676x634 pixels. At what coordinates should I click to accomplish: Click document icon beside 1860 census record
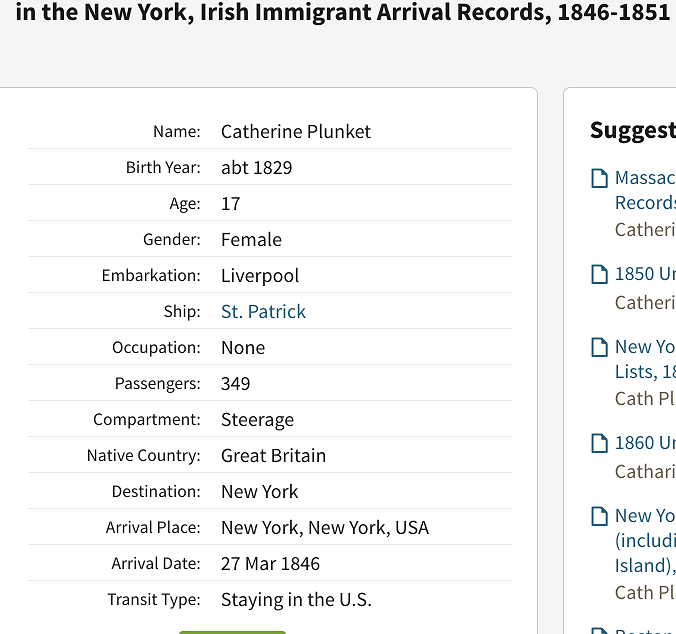pos(600,443)
